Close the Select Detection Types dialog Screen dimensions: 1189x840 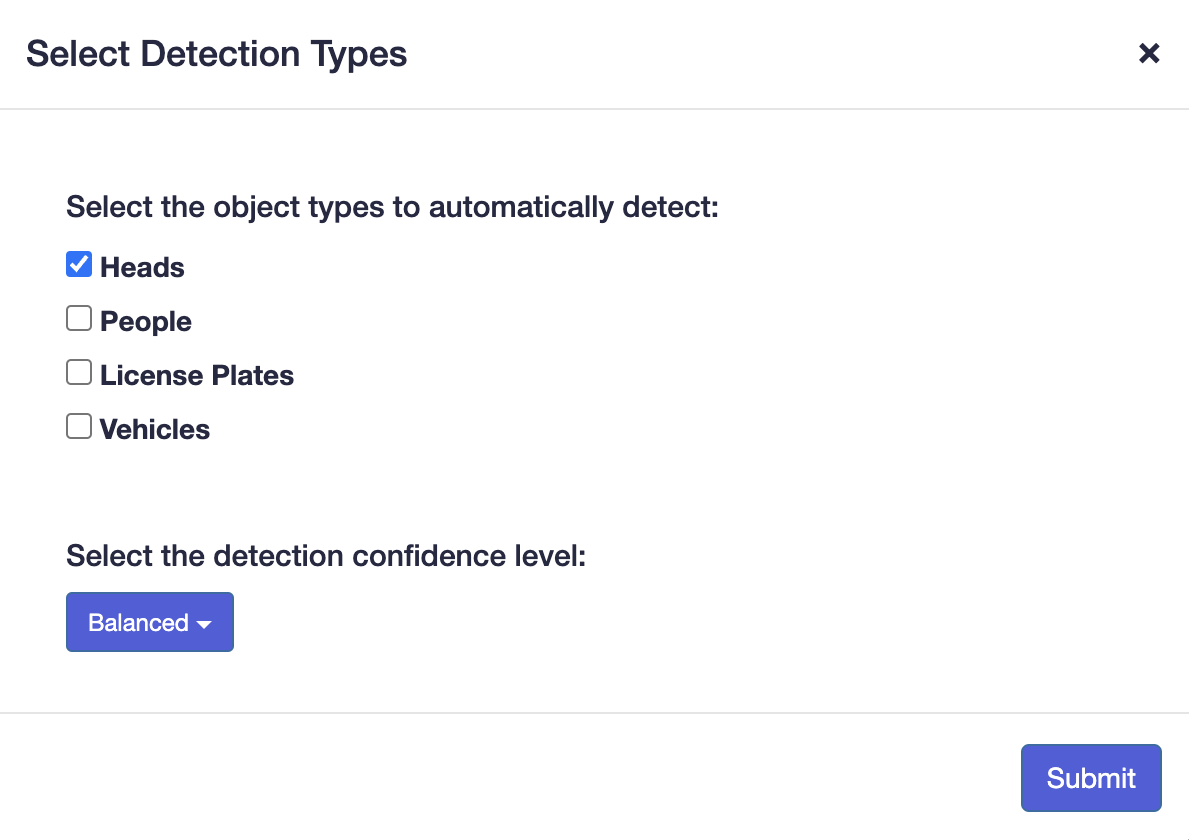[1149, 54]
